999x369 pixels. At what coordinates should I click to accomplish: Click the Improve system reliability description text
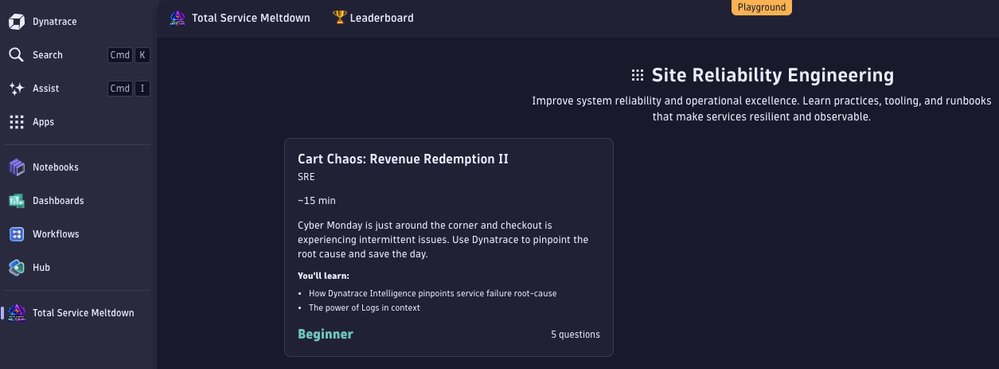click(761, 109)
